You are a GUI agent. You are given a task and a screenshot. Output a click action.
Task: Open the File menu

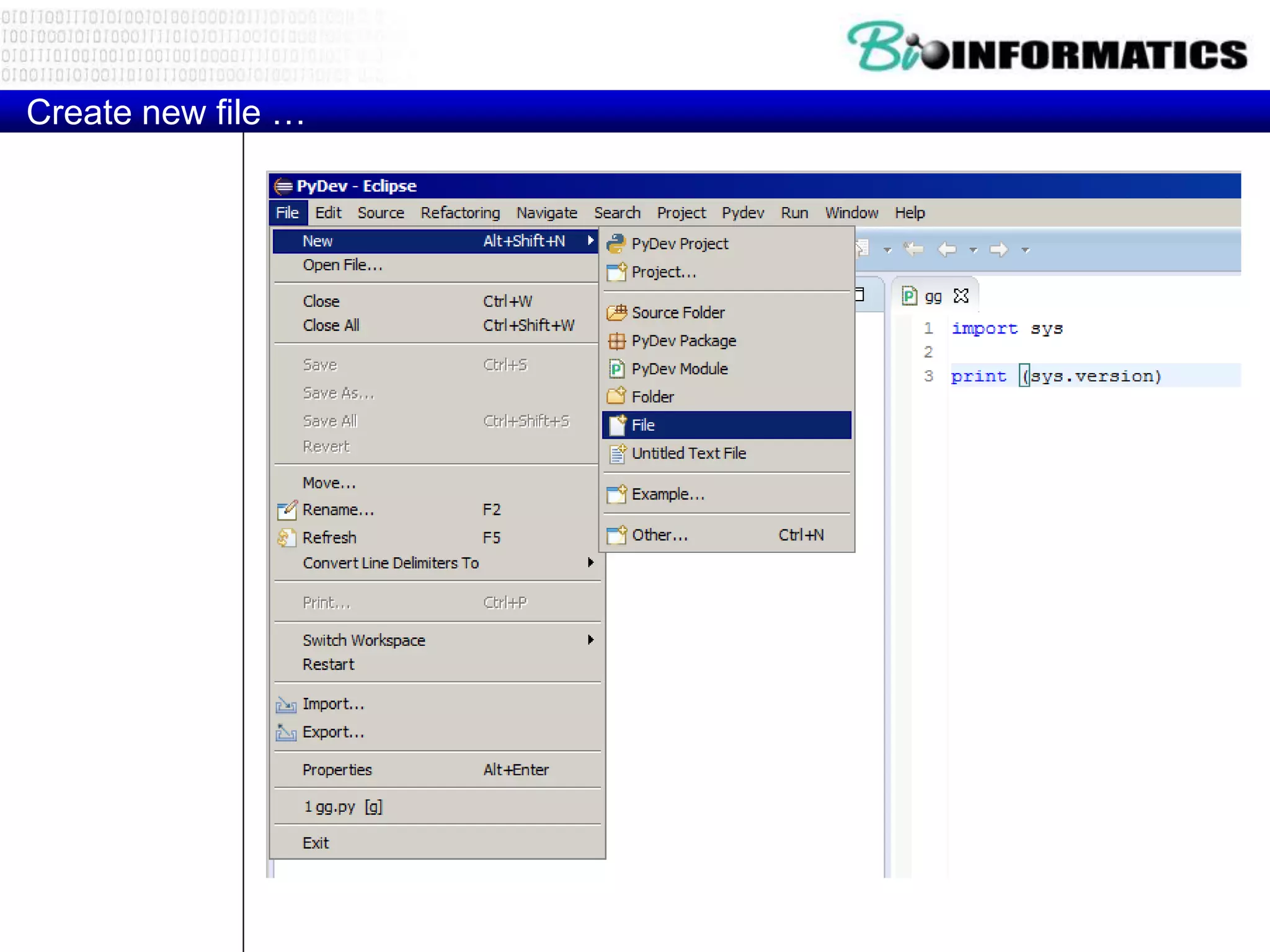click(x=288, y=213)
